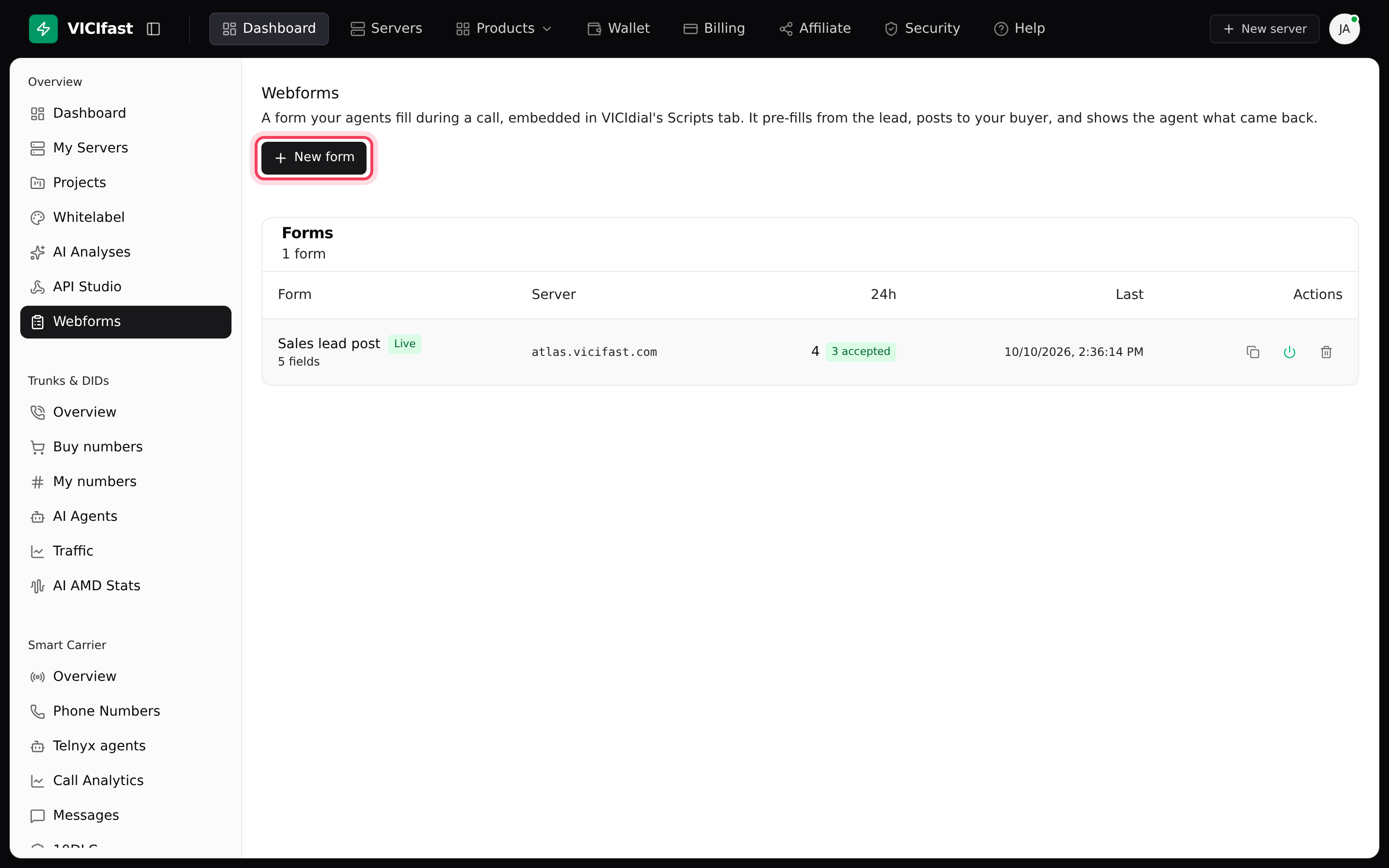Open the Help top menu

tap(1020, 29)
